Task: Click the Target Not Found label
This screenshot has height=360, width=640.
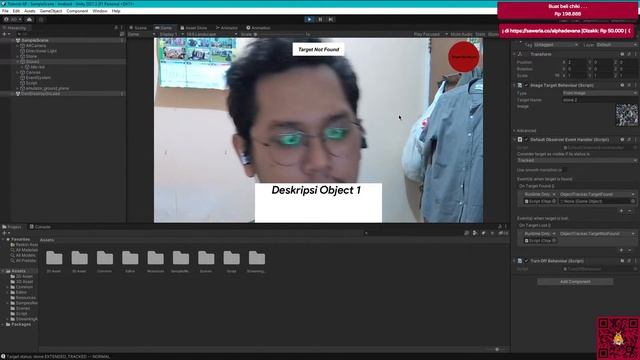Action: (x=318, y=49)
